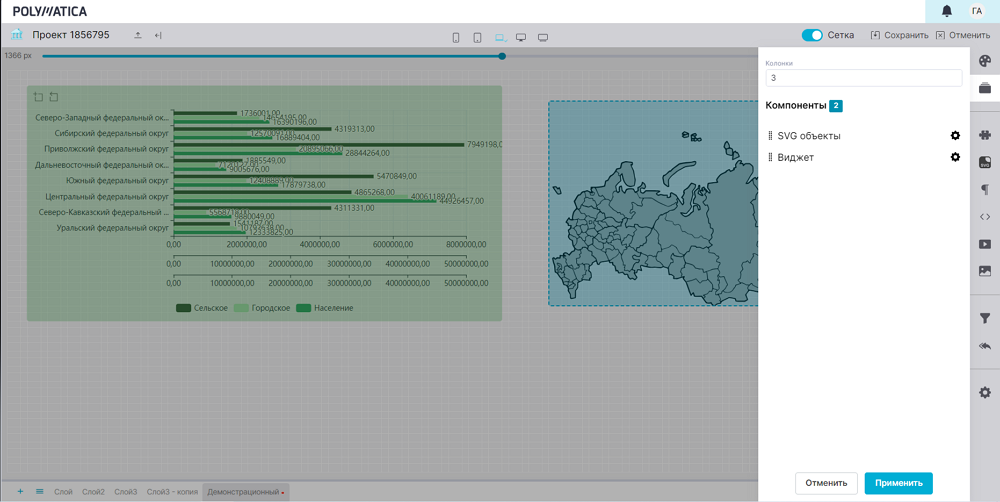
Task: Open the layers list menu icon
Action: click(x=40, y=492)
